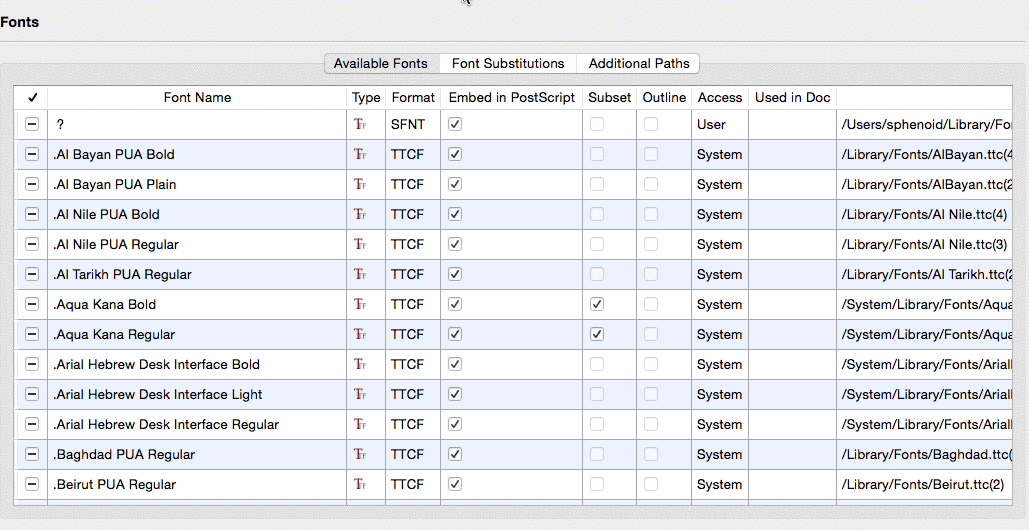Select the .Arial Hebrew Desk Interface Regular row
Viewport: 1029px width, 530px height.
tap(166, 425)
